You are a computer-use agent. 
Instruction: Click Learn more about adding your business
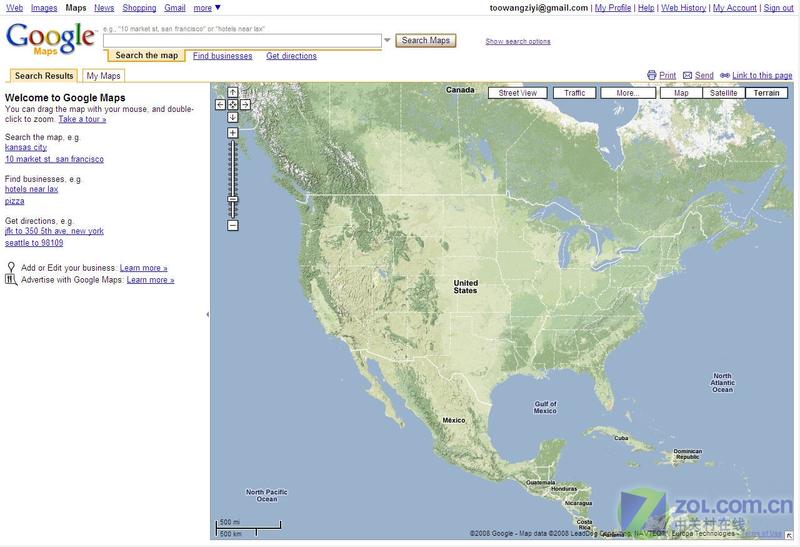point(143,268)
